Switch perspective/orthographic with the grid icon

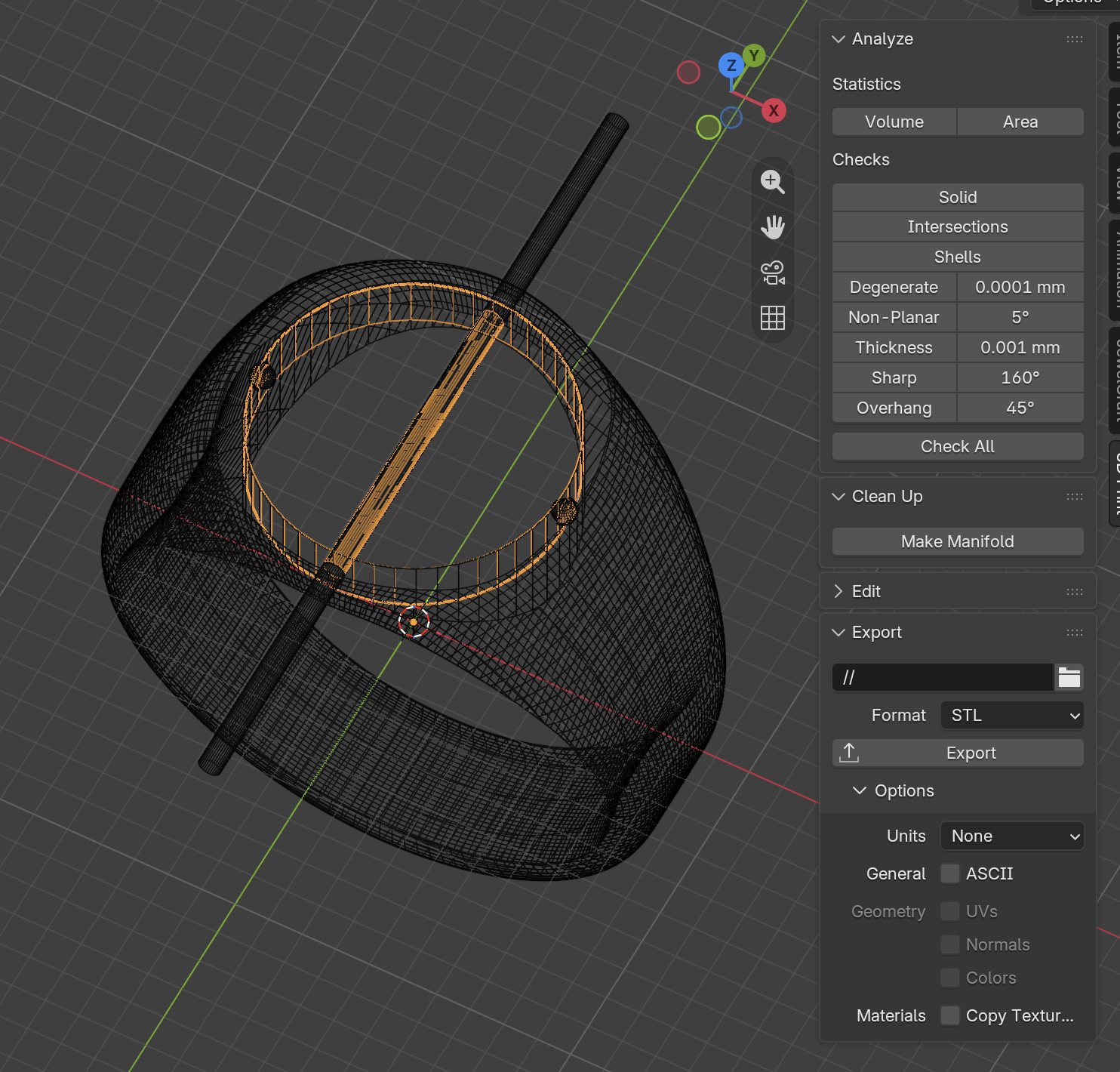click(x=773, y=318)
